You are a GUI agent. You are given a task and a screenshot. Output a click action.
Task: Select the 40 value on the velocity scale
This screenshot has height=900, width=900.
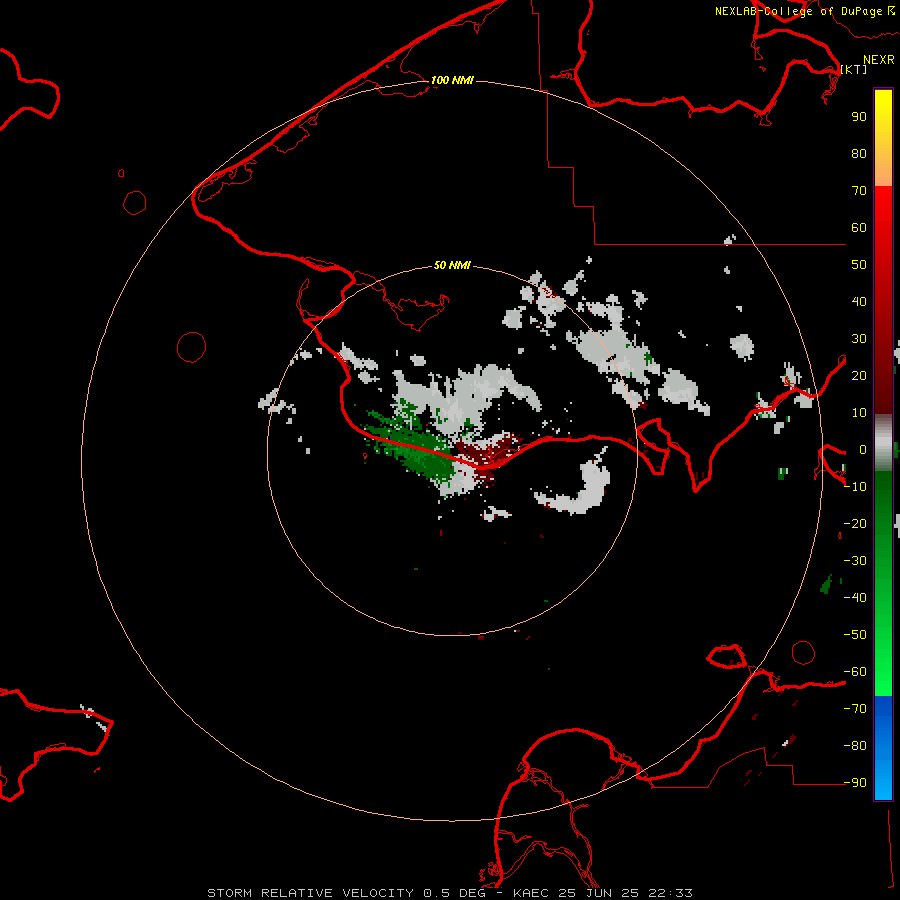tap(859, 301)
